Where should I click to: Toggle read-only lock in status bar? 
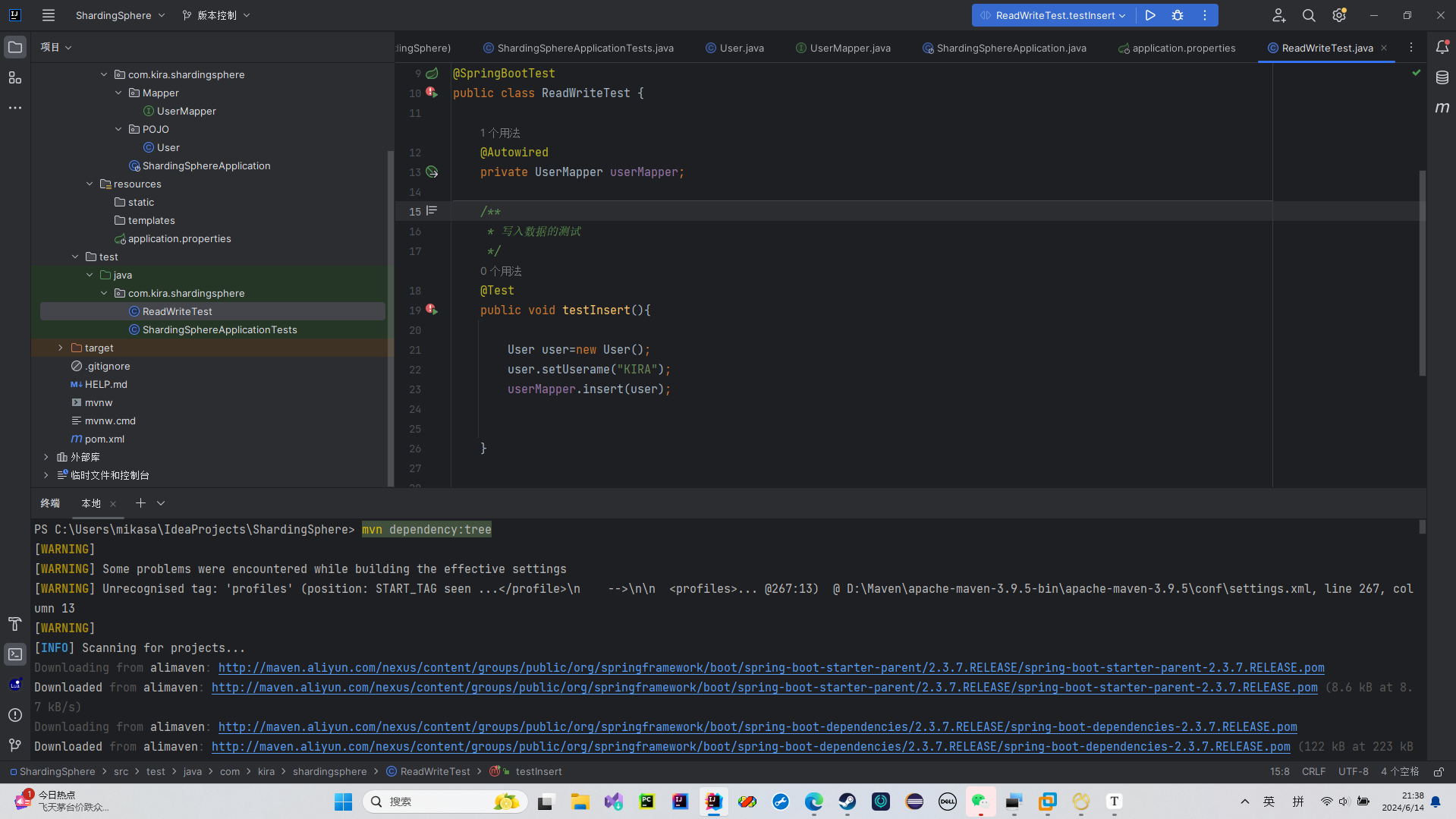[x=1439, y=771]
